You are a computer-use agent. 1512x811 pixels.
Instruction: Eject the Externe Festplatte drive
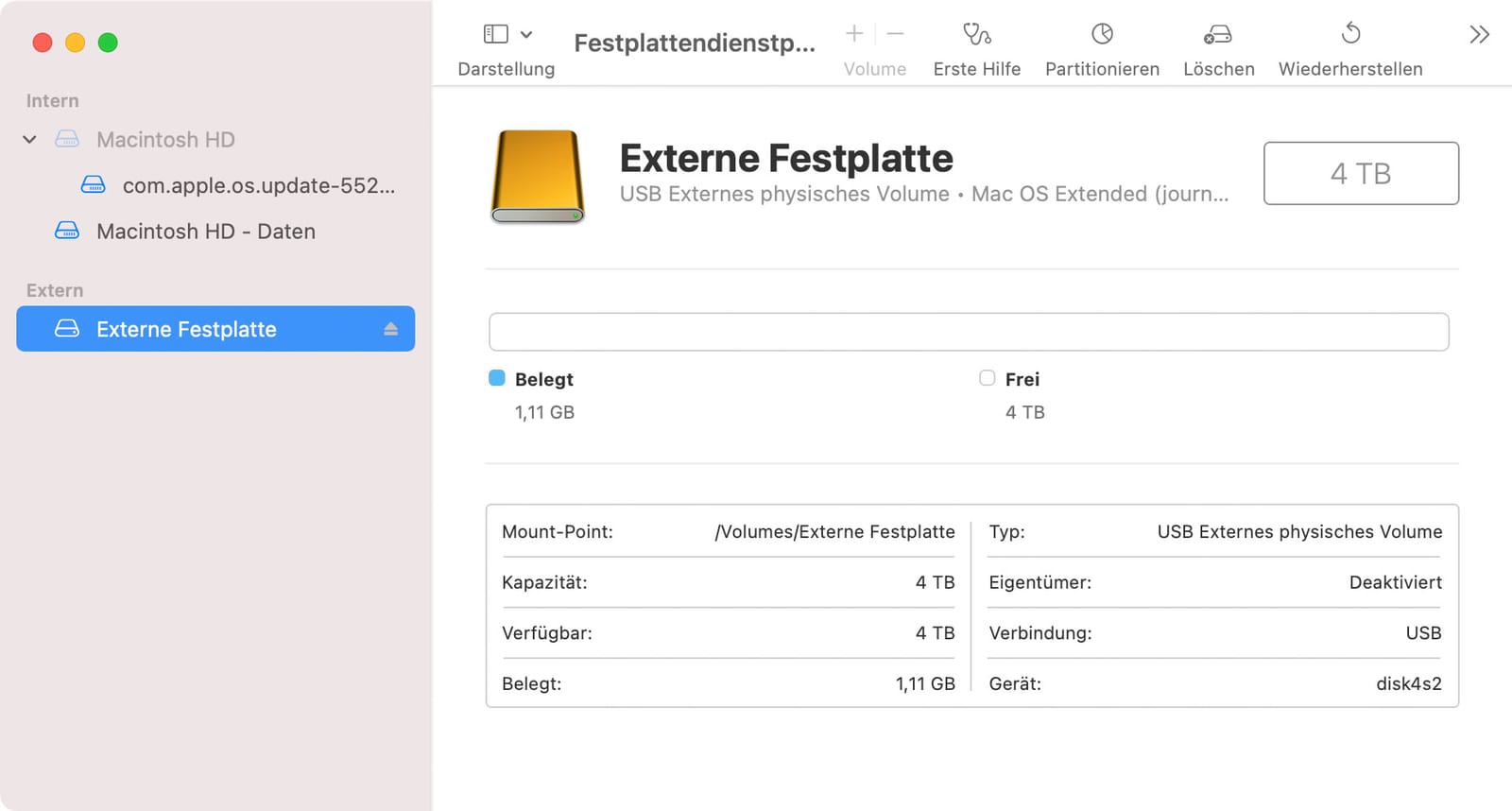(x=391, y=329)
